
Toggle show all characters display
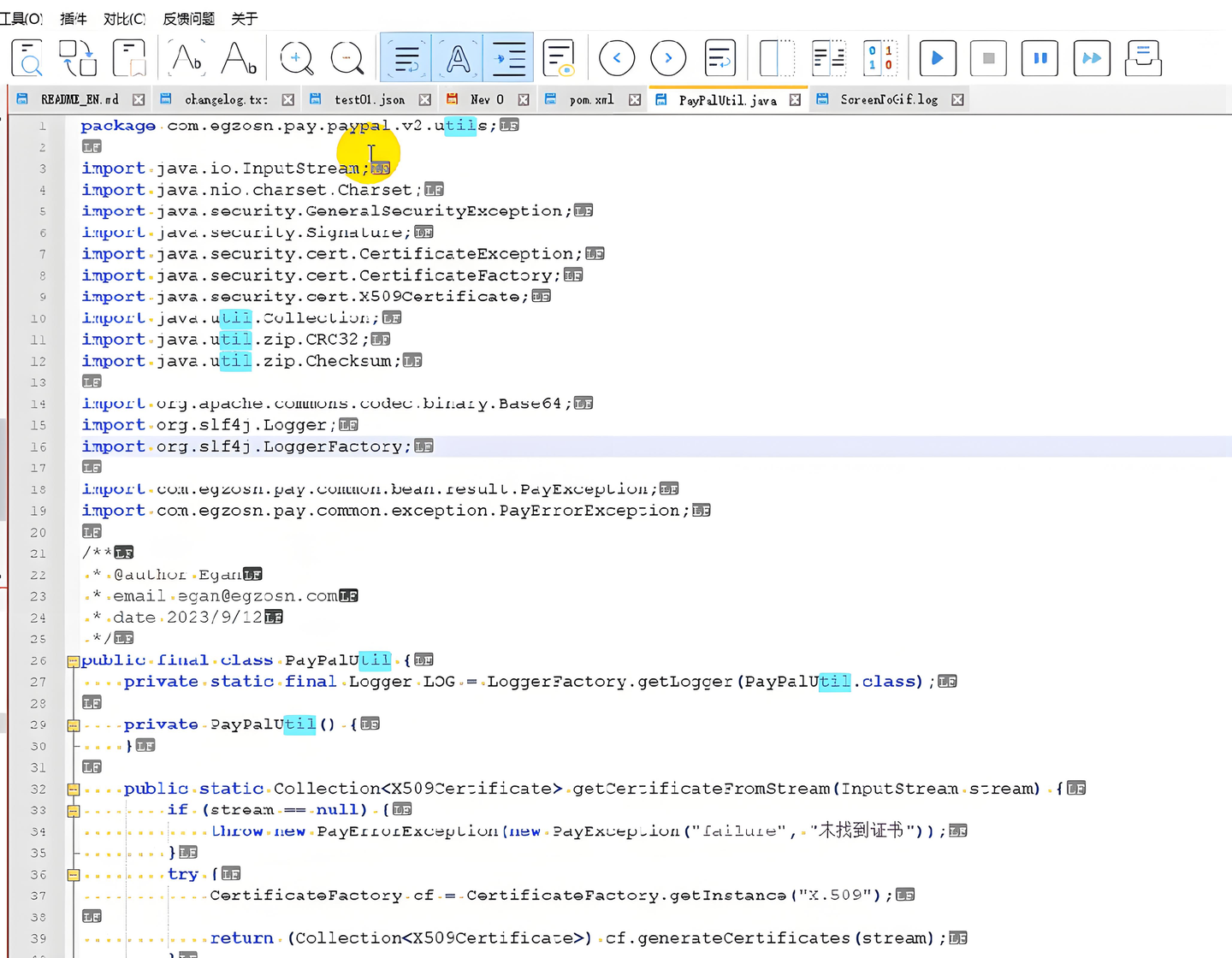458,58
